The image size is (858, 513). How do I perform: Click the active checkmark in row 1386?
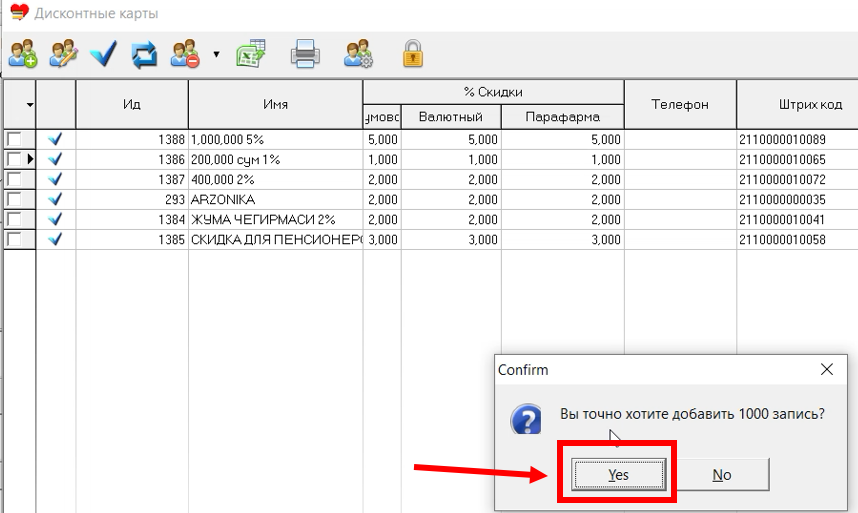coord(55,159)
